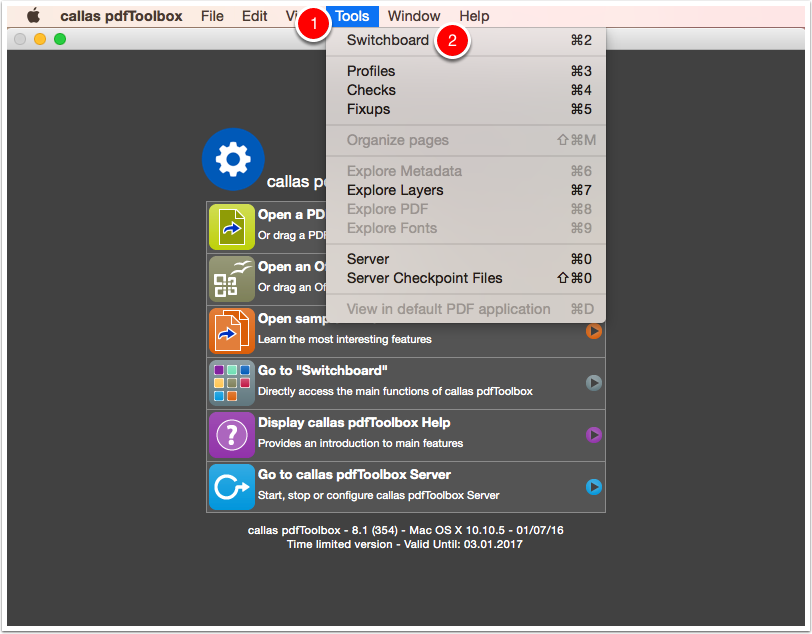This screenshot has width=812, height=634.
Task: Click Go to "Switchboard" heading
Action: pyautogui.click(x=323, y=370)
